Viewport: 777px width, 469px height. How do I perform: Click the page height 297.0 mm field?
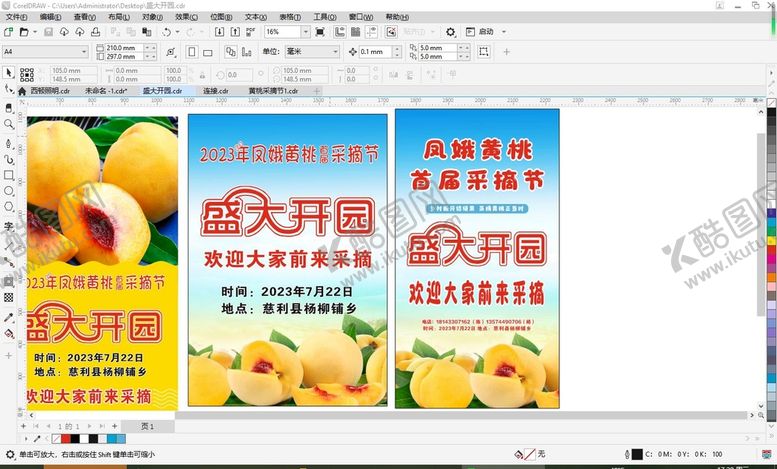coord(124,57)
